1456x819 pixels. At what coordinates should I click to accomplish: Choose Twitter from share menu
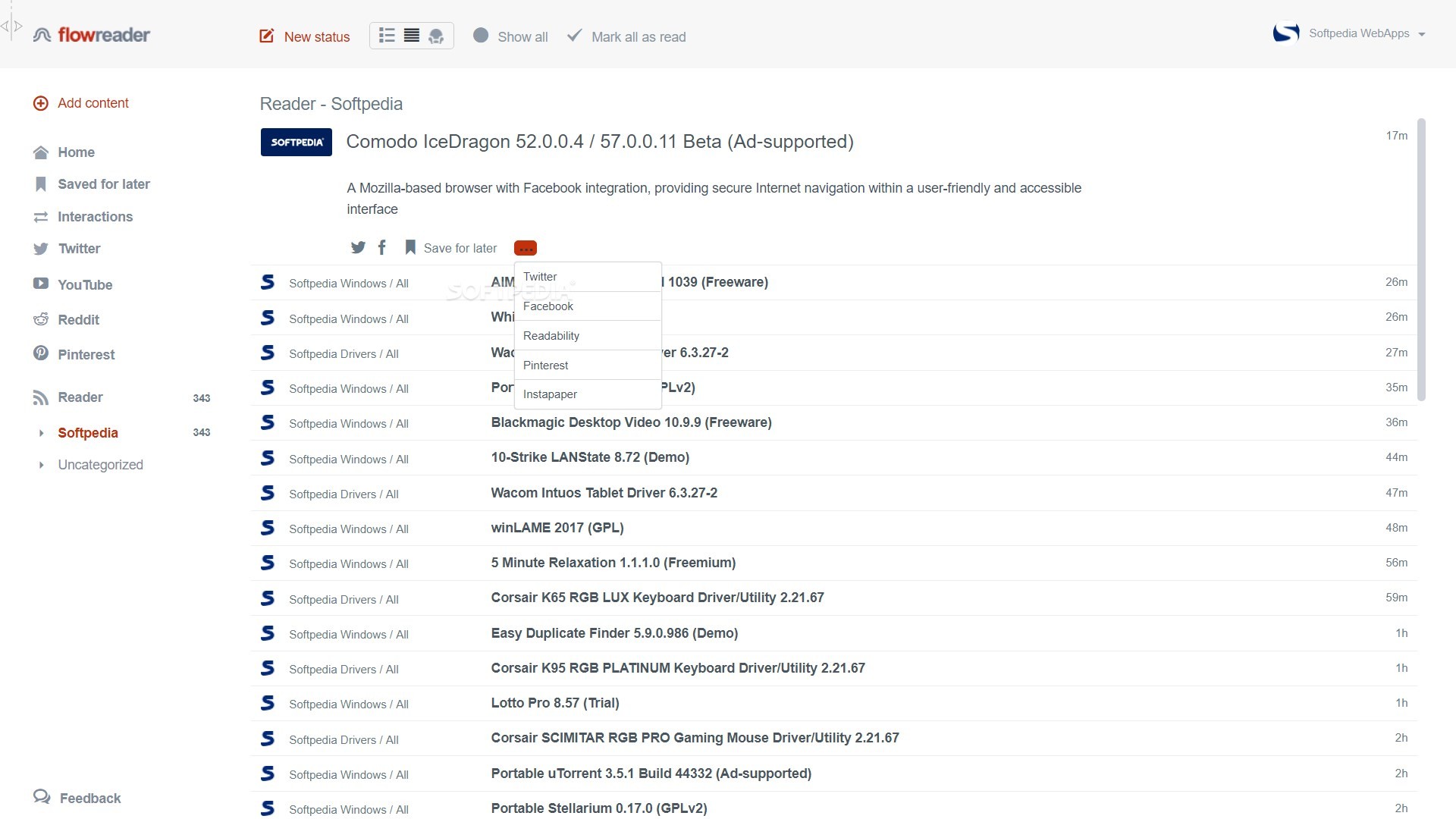click(x=588, y=277)
